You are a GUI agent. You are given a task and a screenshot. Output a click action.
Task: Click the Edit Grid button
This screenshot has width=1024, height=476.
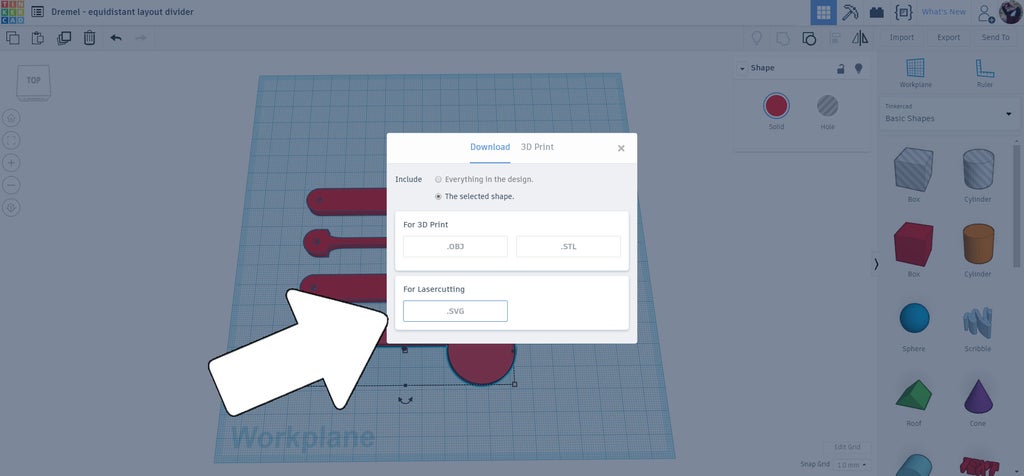tap(847, 447)
